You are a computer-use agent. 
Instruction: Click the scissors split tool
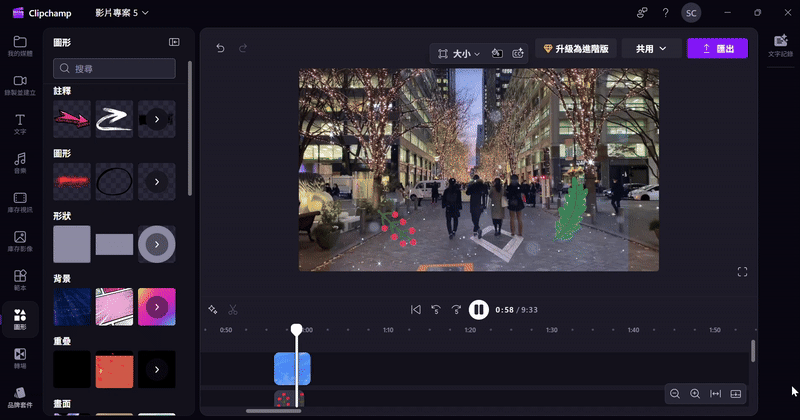(232, 310)
